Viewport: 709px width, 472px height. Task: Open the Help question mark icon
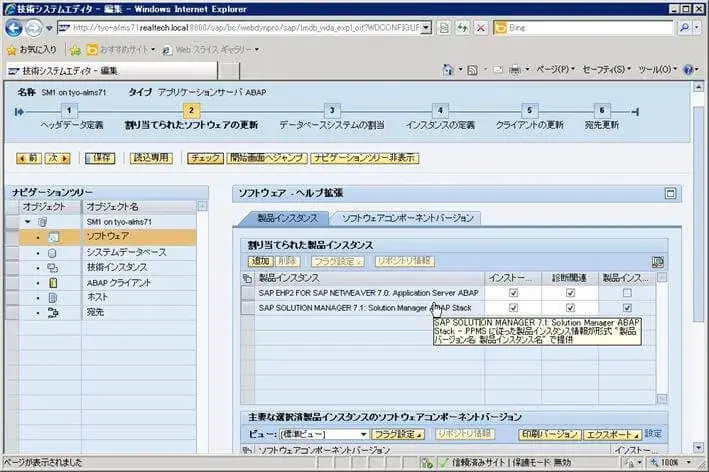pyautogui.click(x=688, y=70)
